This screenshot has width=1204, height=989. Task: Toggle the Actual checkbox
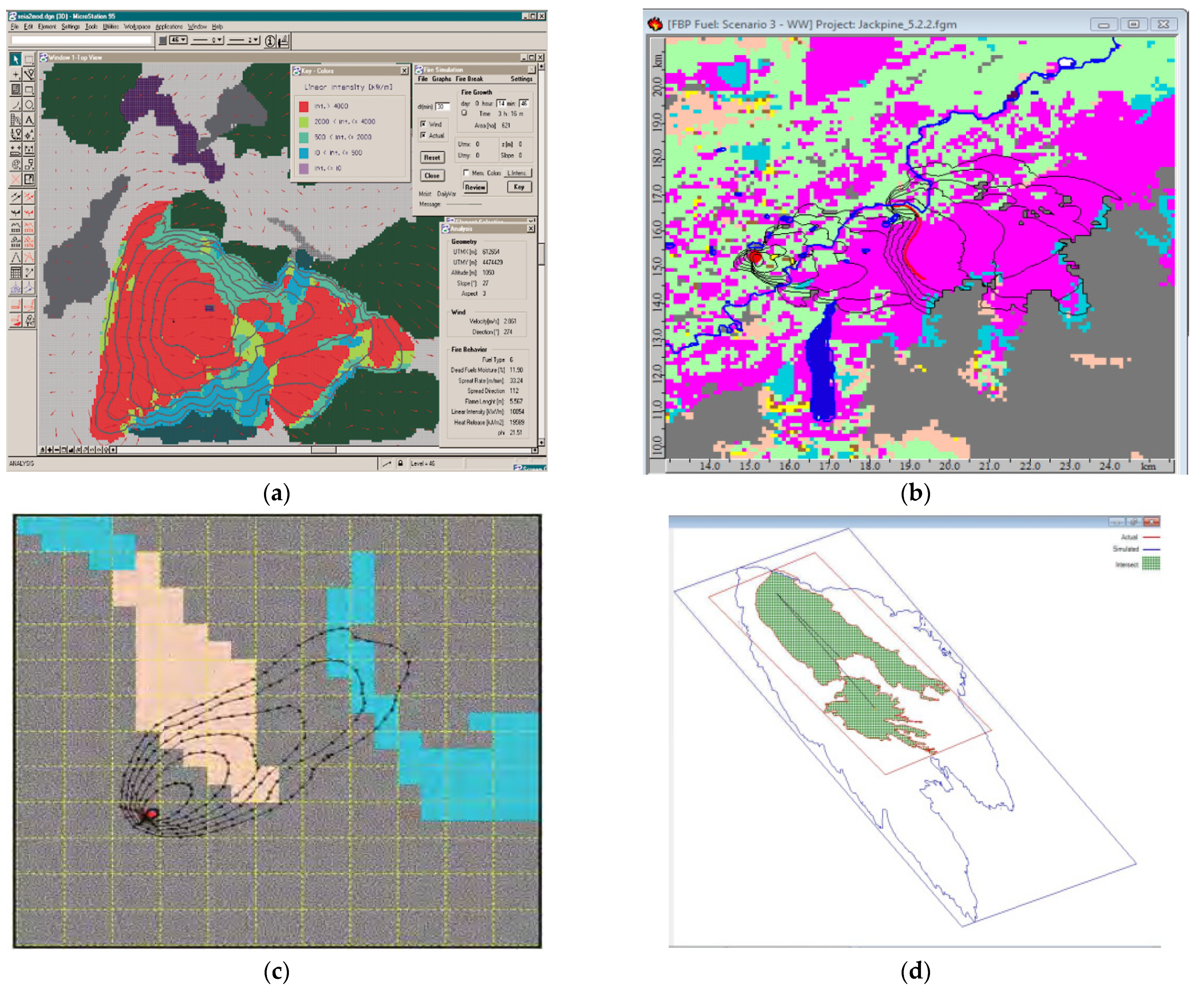(x=423, y=135)
